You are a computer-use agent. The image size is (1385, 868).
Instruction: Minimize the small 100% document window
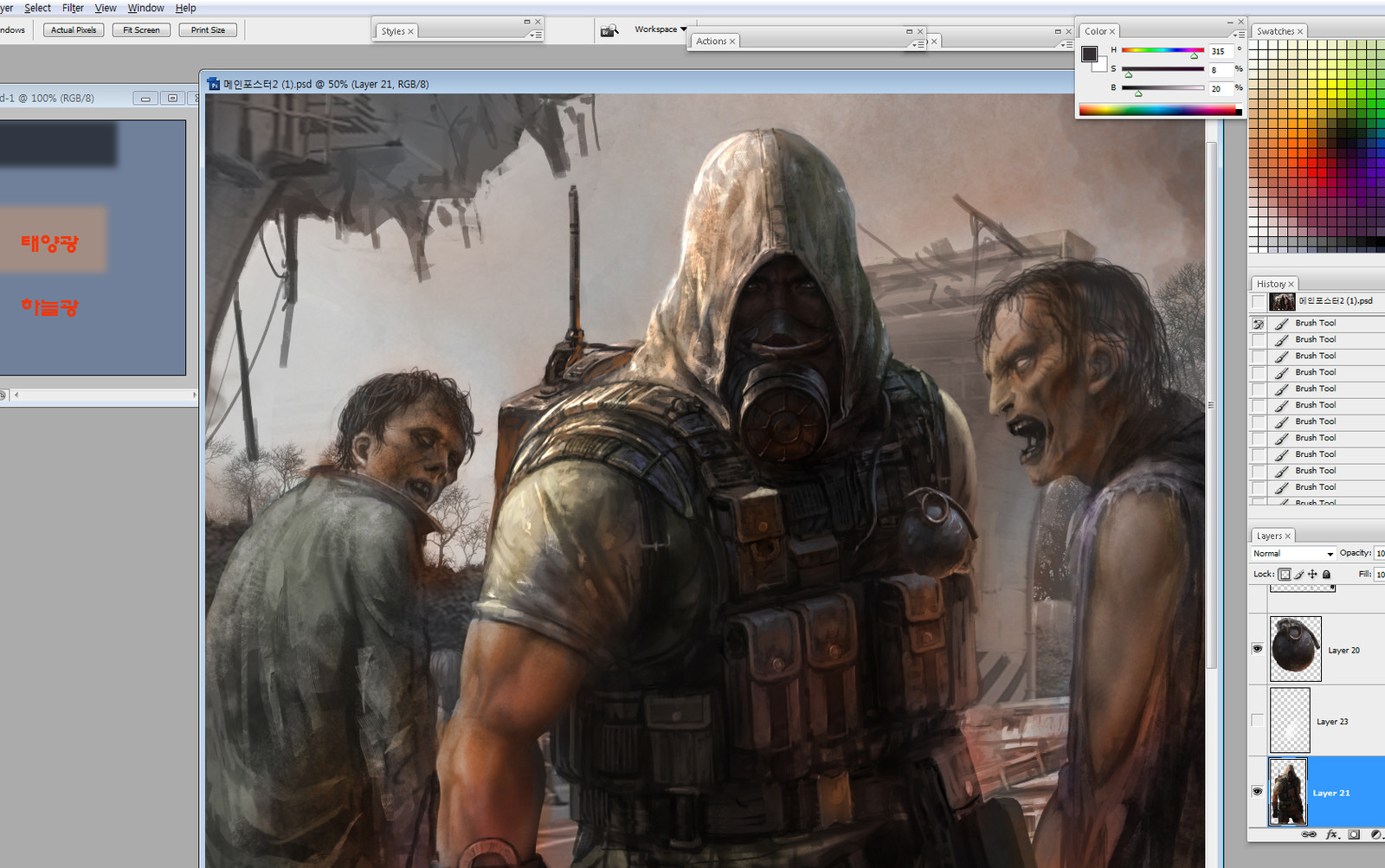[x=145, y=99]
